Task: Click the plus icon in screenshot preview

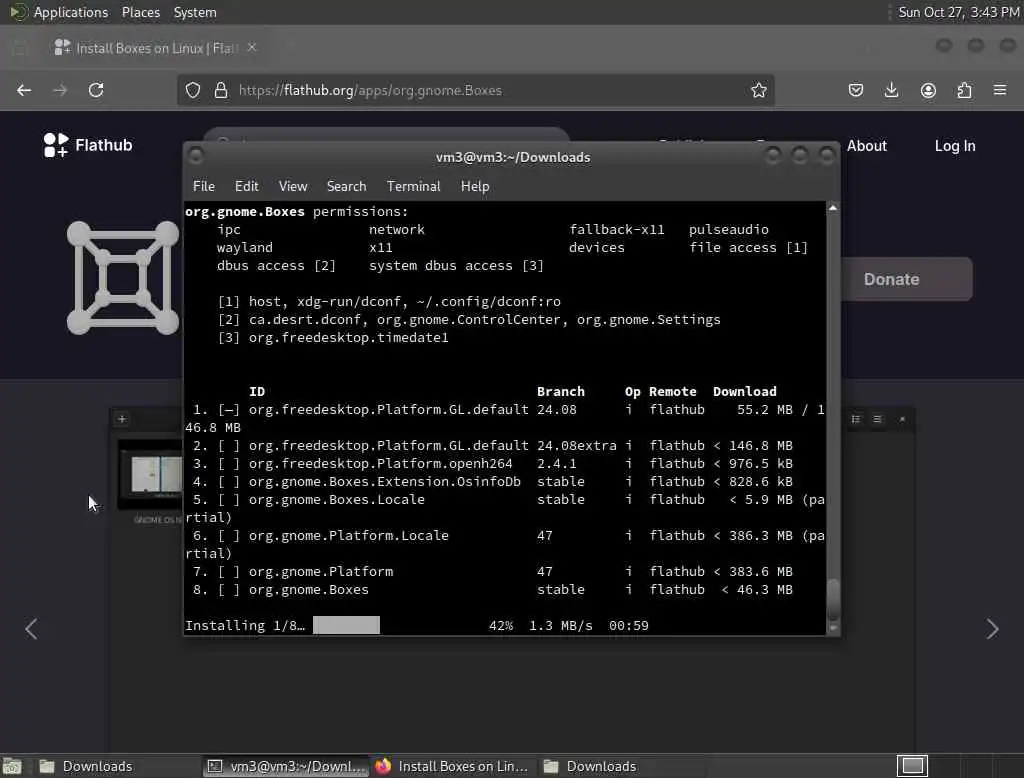Action: pyautogui.click(x=121, y=419)
